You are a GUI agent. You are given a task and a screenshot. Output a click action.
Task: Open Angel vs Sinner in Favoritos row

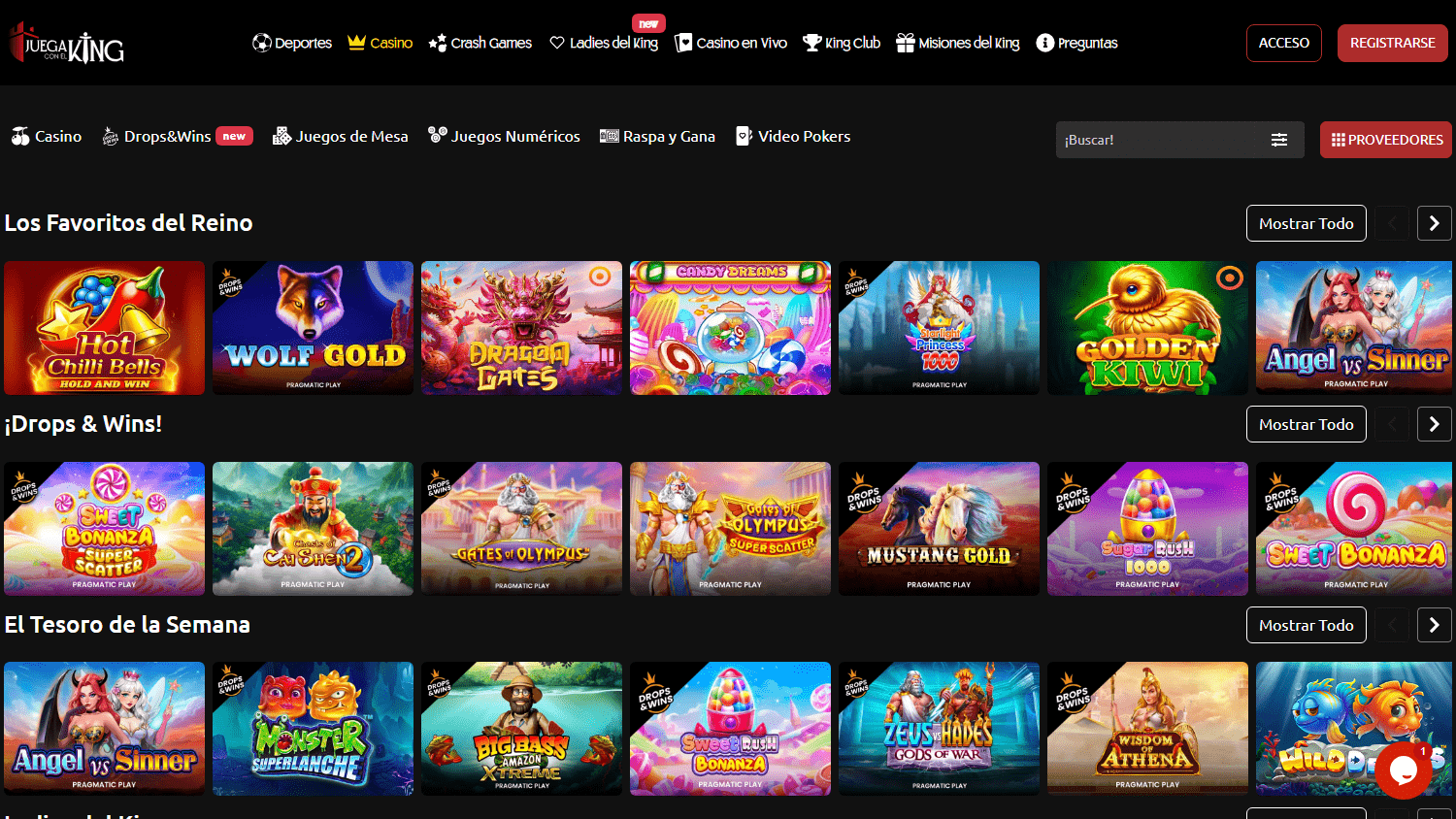1356,328
